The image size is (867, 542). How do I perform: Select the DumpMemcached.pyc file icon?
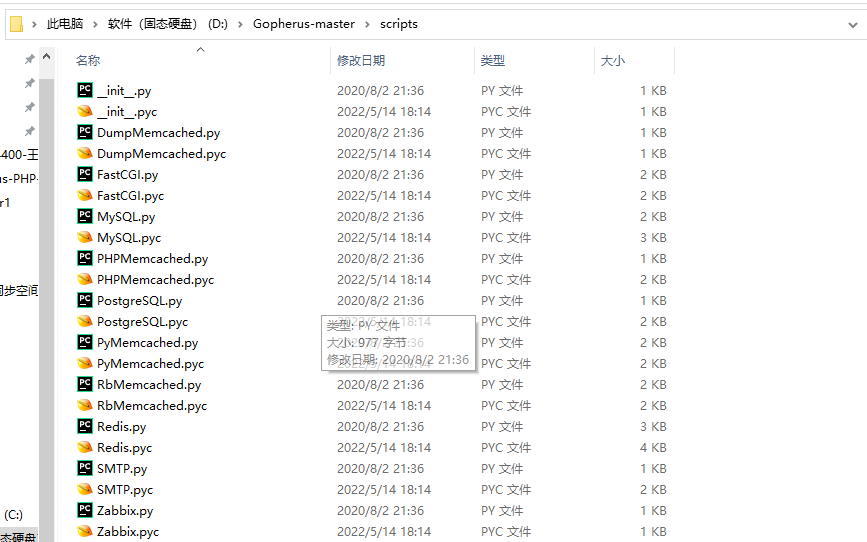pyautogui.click(x=85, y=153)
